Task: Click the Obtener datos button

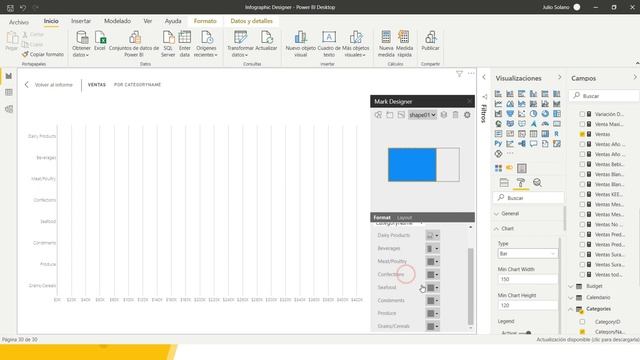Action: pos(81,44)
